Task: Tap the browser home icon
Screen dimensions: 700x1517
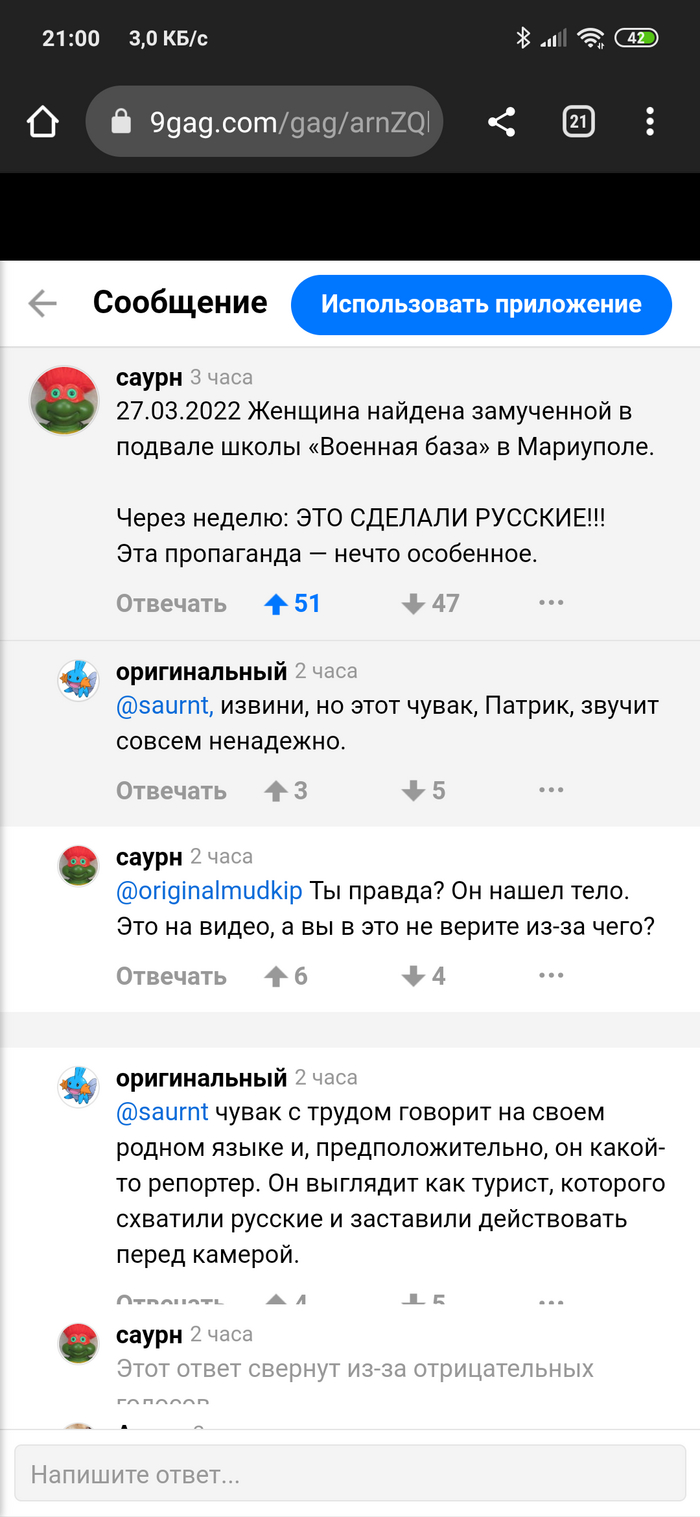Action: click(43, 122)
